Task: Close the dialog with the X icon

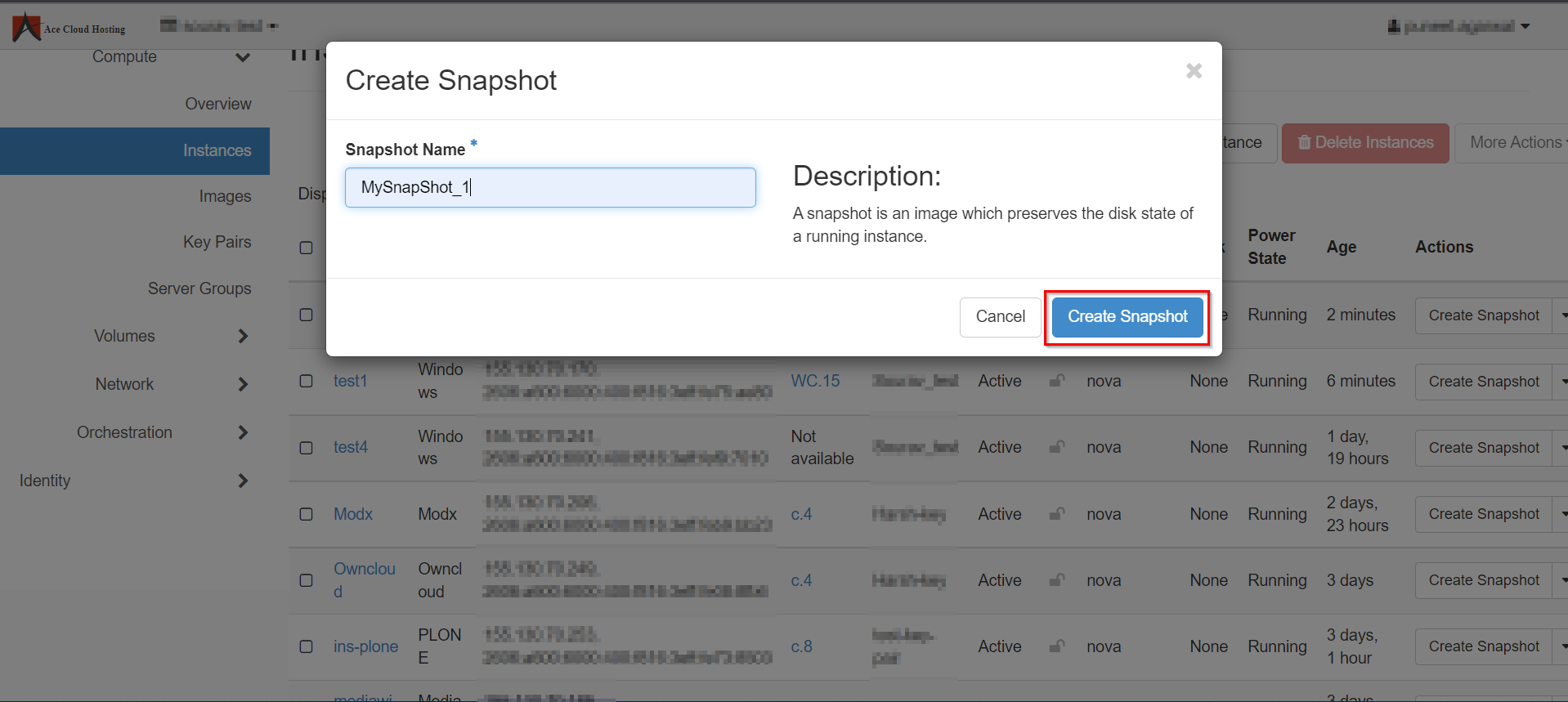Action: (1194, 71)
